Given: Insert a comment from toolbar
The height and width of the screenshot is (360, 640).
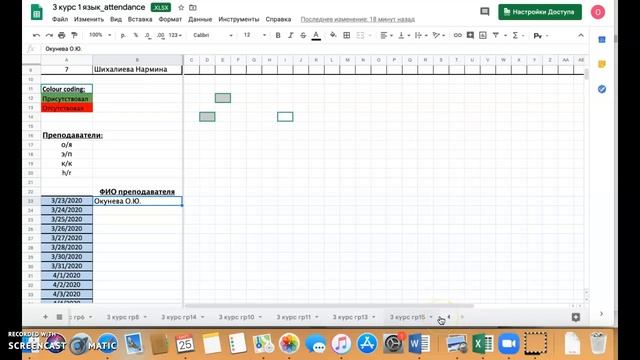Looking at the screenshot, I should [470, 36].
